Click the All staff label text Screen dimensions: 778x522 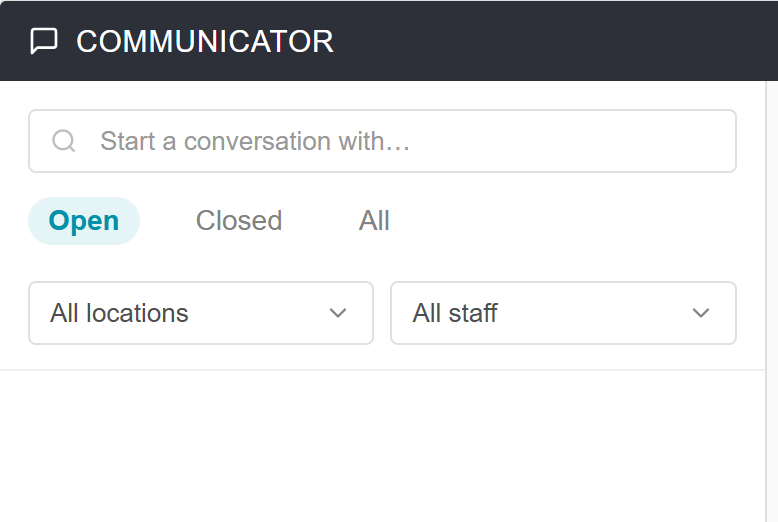[x=455, y=313]
